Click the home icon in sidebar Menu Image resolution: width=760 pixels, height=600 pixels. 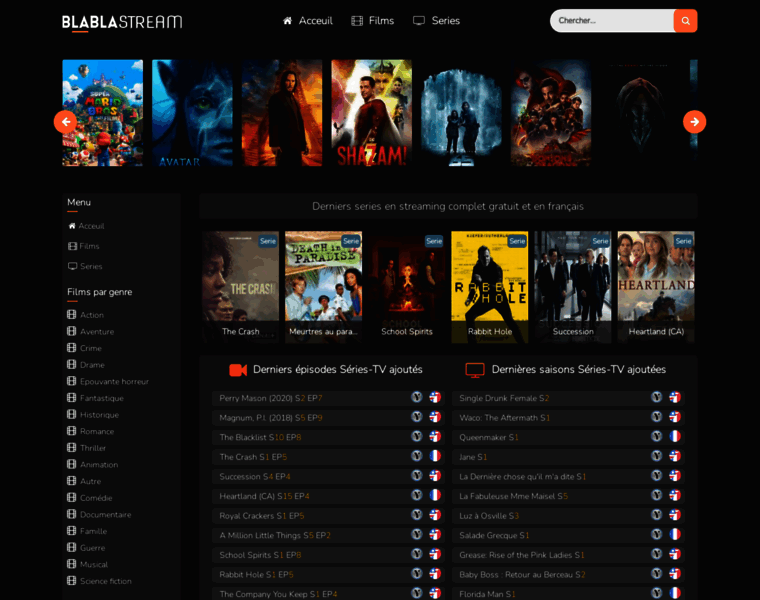tap(72, 226)
